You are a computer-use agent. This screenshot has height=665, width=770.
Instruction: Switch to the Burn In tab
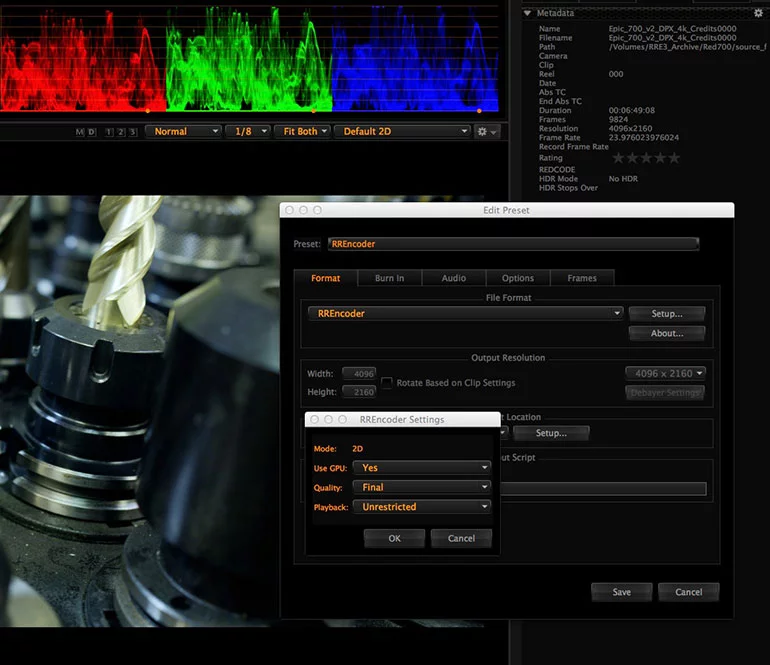(x=389, y=278)
